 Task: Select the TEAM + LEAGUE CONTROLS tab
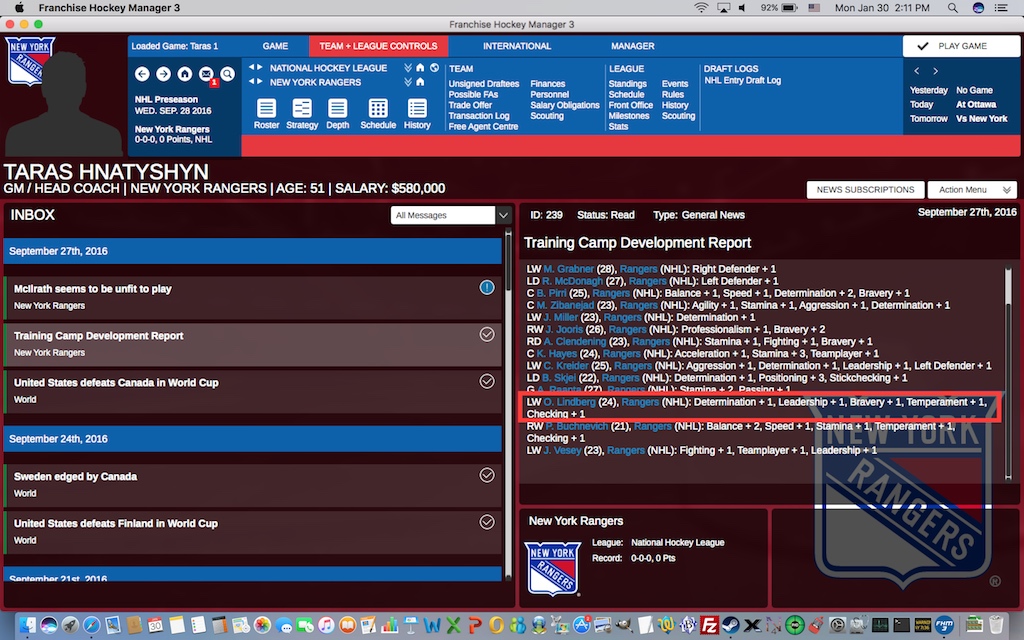[378, 46]
